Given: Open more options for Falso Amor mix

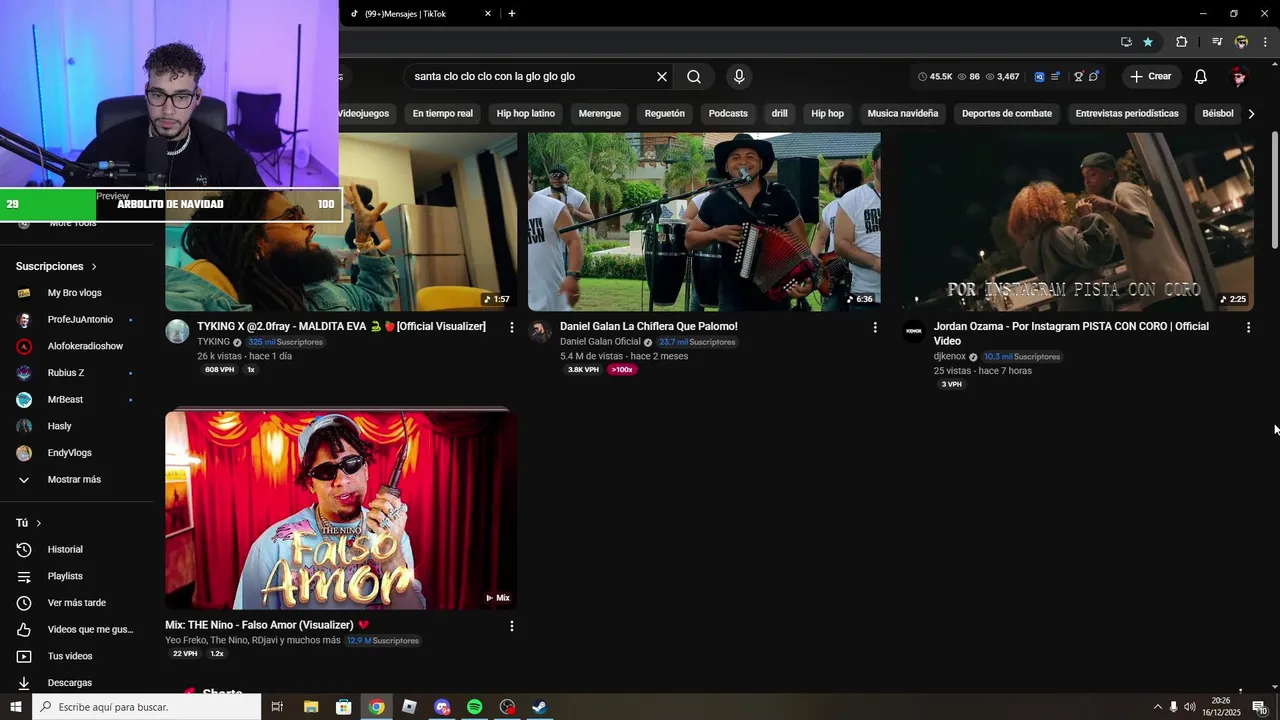Looking at the screenshot, I should pyautogui.click(x=512, y=626).
